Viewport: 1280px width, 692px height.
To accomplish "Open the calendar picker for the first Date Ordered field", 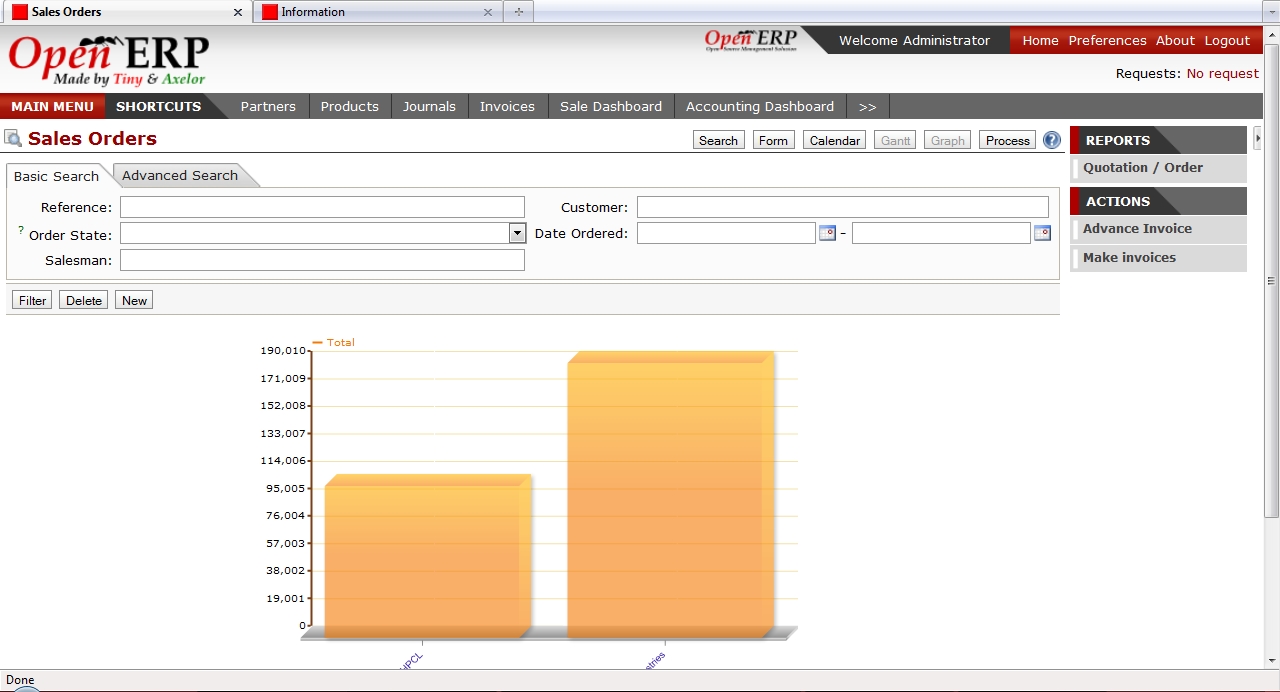I will tap(827, 232).
